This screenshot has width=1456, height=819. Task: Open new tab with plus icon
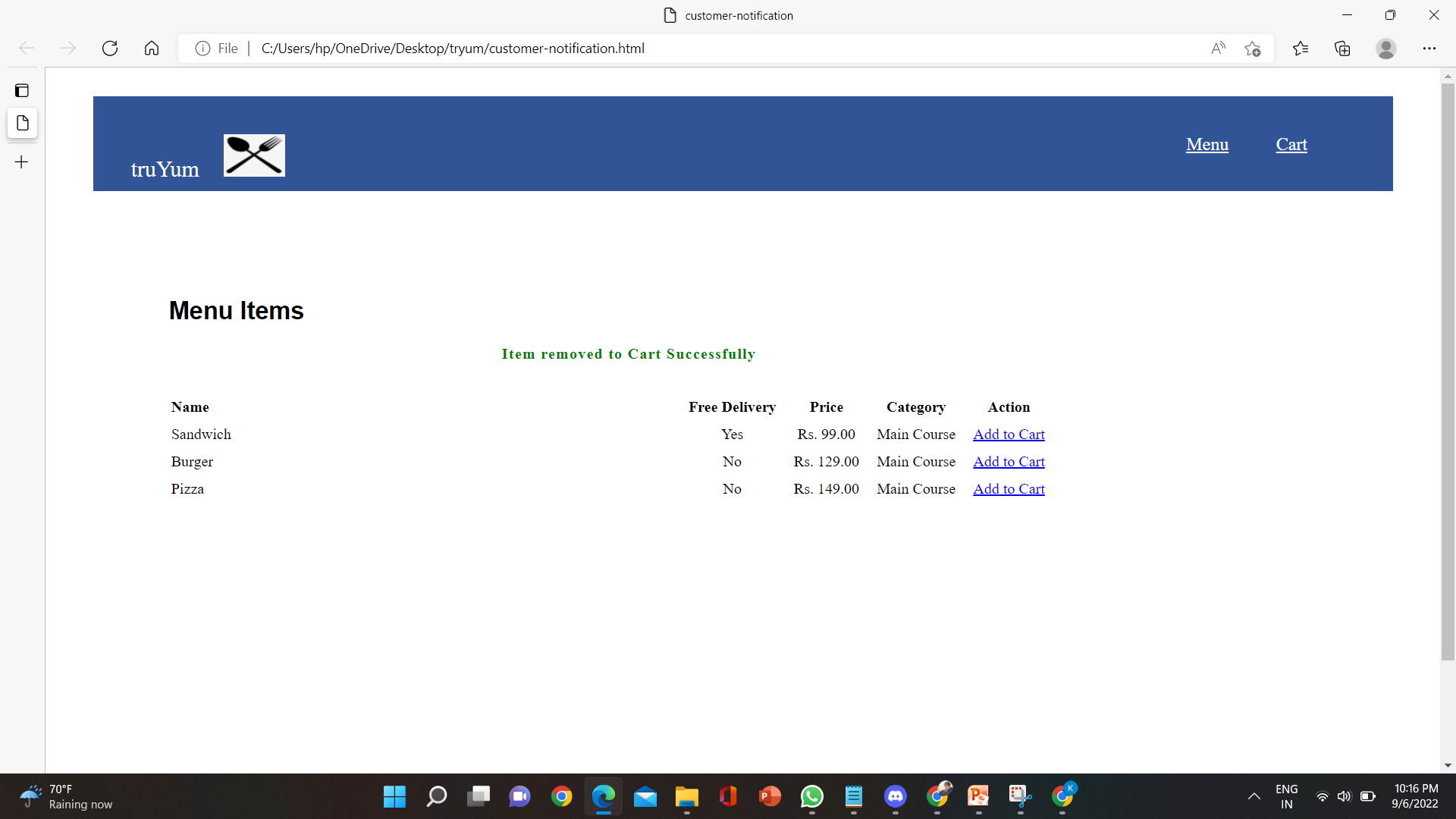22,162
